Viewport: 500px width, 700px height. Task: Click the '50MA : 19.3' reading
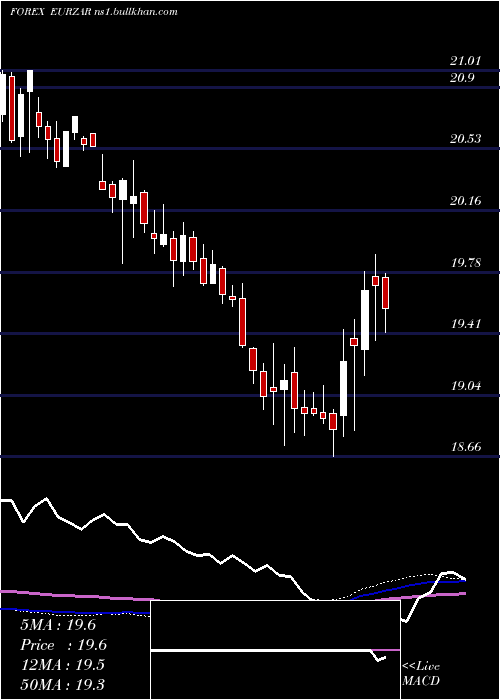[x=63, y=685]
